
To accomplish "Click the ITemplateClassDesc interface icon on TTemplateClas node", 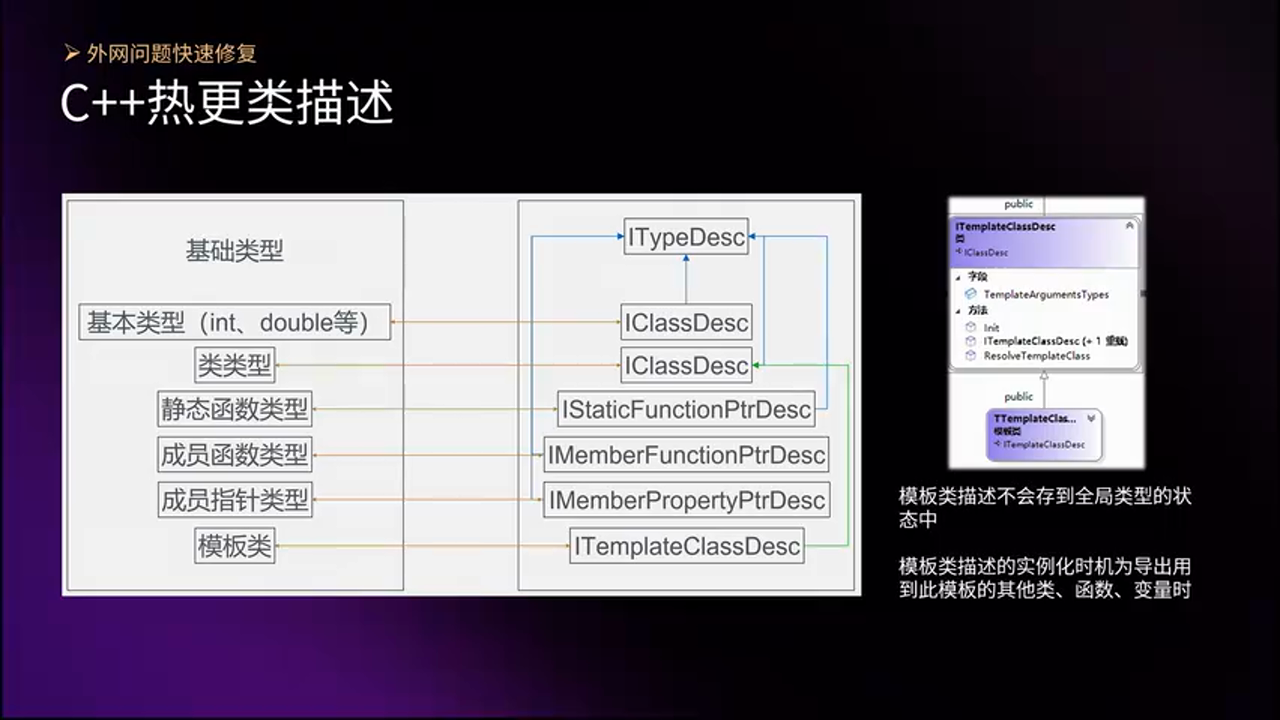I will (x=996, y=445).
